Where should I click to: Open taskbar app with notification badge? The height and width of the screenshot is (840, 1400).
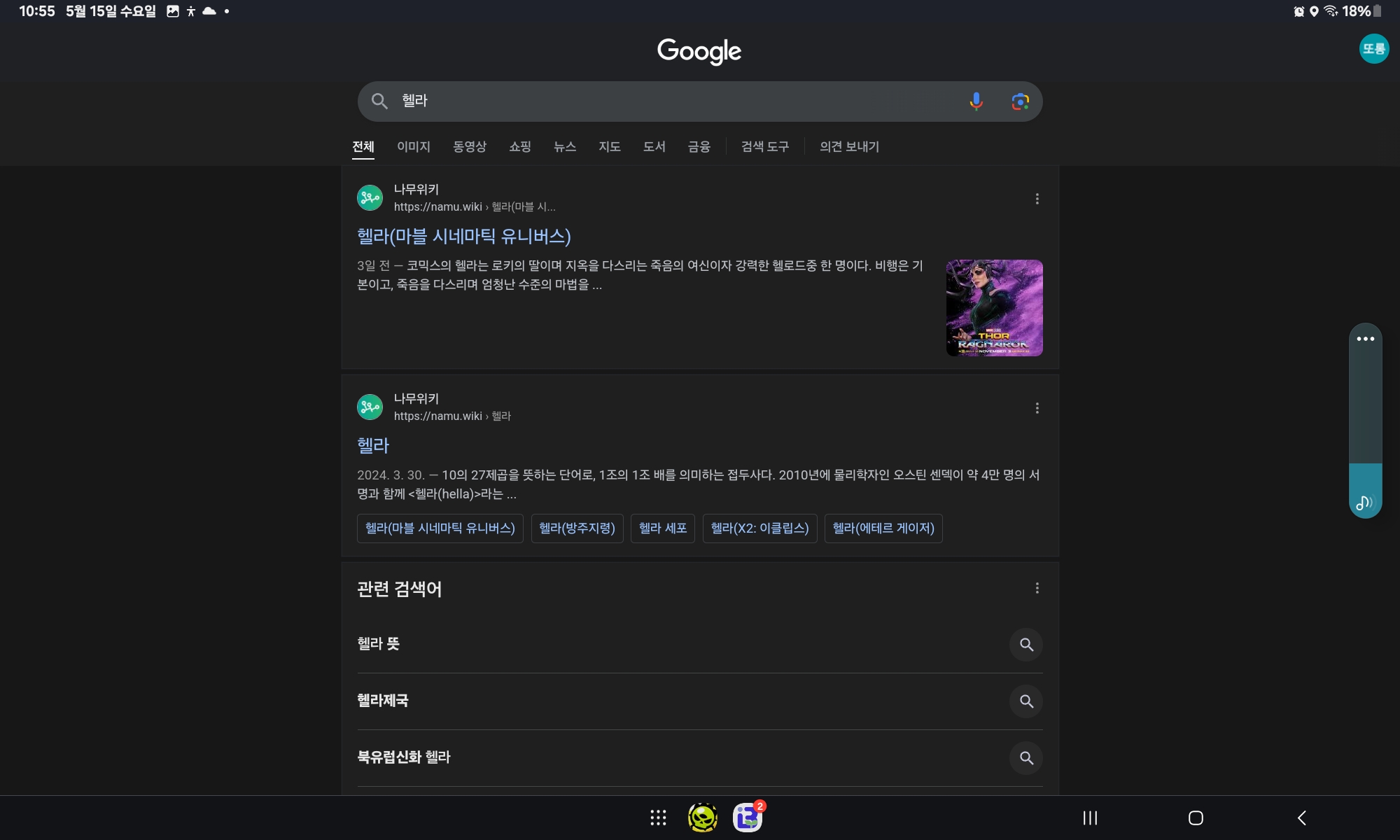click(748, 818)
